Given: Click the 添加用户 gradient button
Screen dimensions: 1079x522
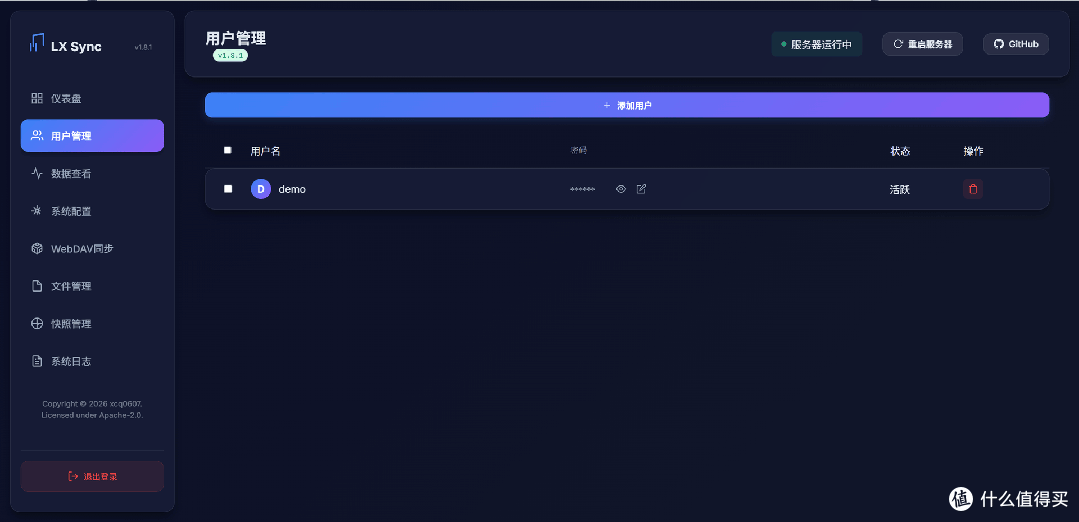Looking at the screenshot, I should click(627, 105).
